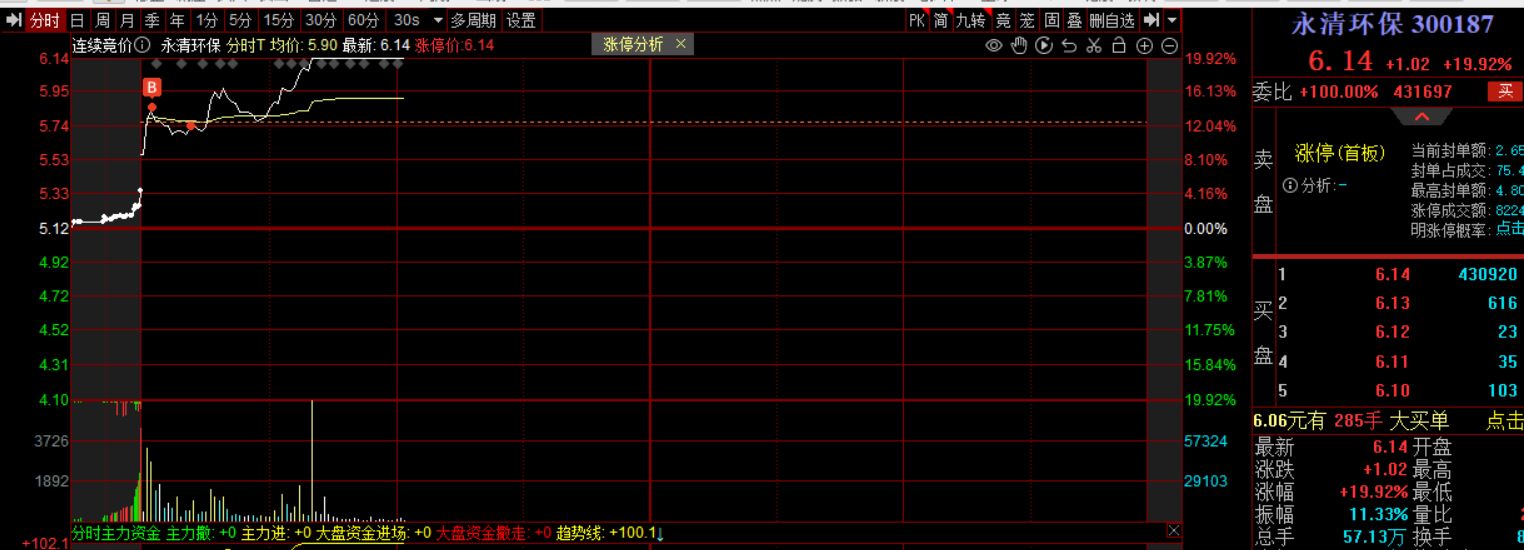The image size is (1524, 550).
Task: Click the 点击 link after 明涨停概率
Action: pos(1510,229)
